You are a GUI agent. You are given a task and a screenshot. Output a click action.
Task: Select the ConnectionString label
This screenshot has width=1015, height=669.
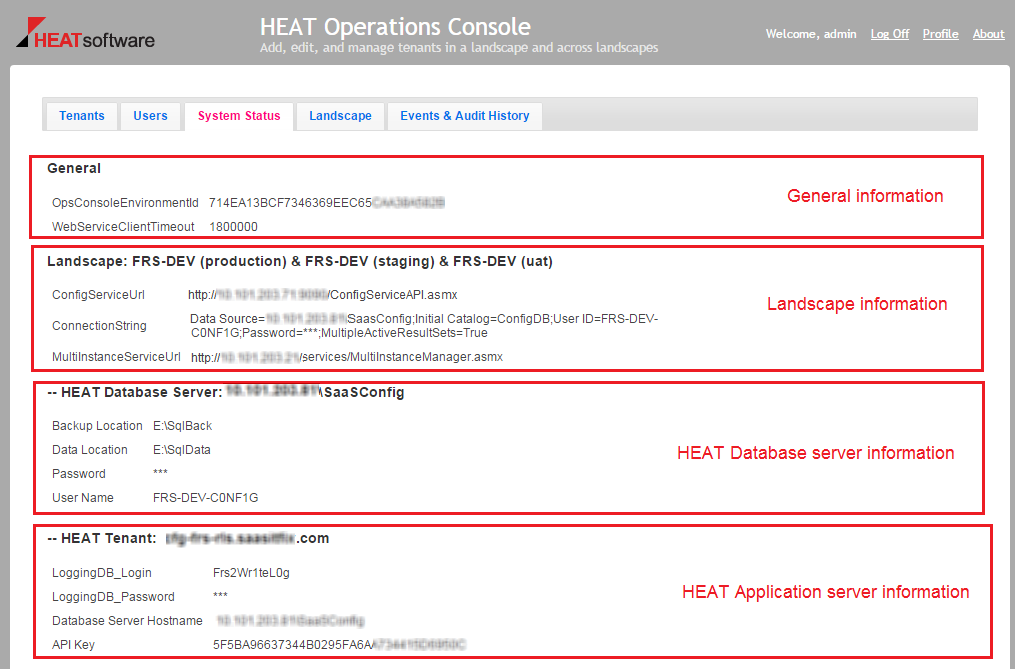tap(99, 326)
